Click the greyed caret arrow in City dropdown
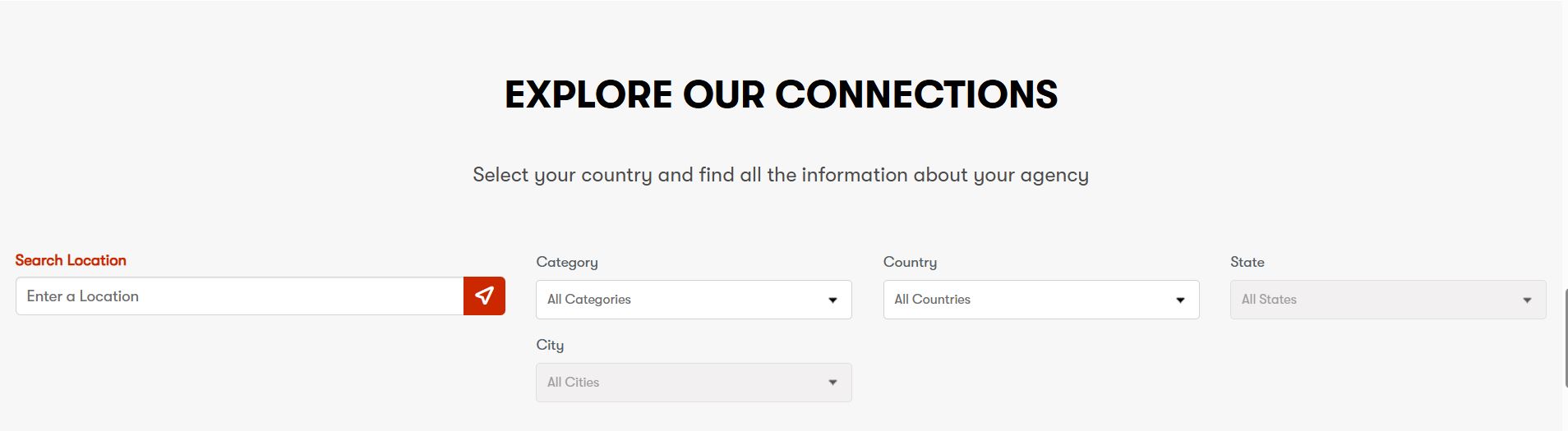 [832, 383]
